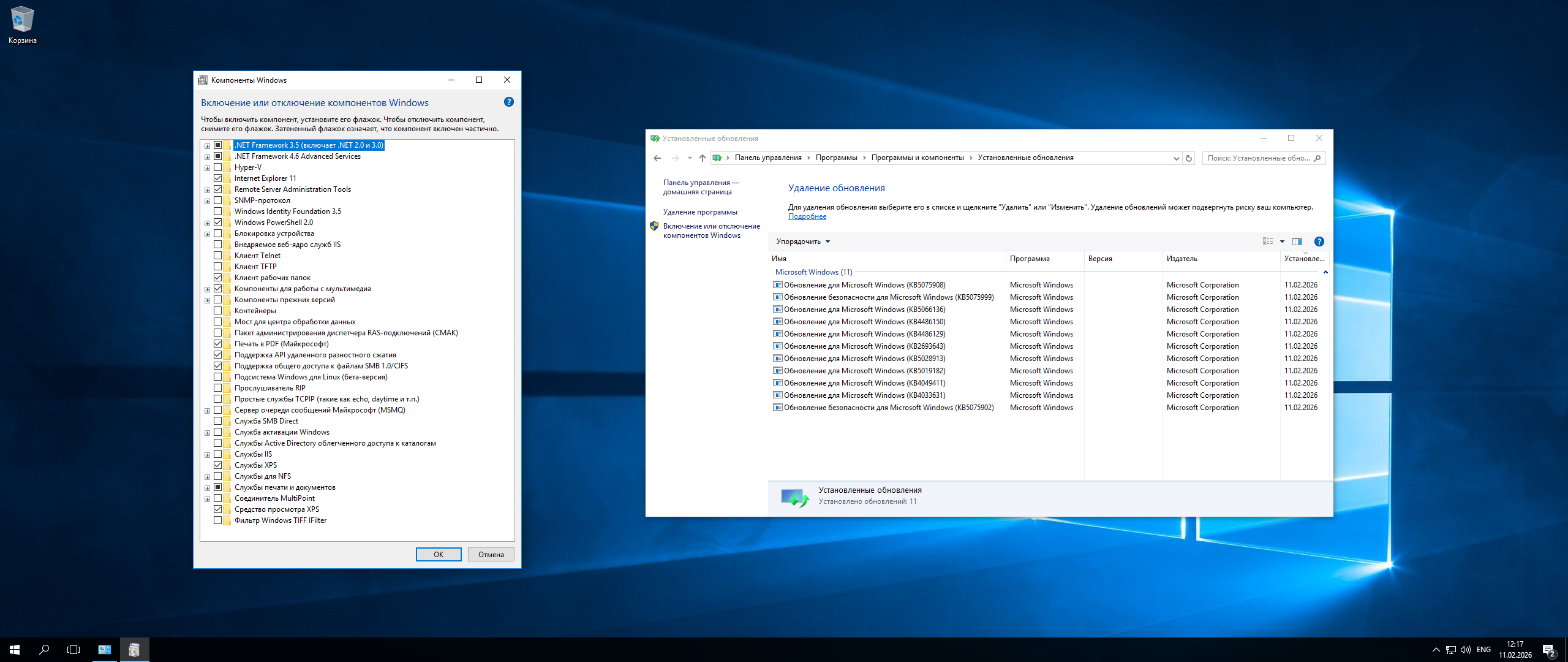Open Task View on the taskbar

(73, 649)
